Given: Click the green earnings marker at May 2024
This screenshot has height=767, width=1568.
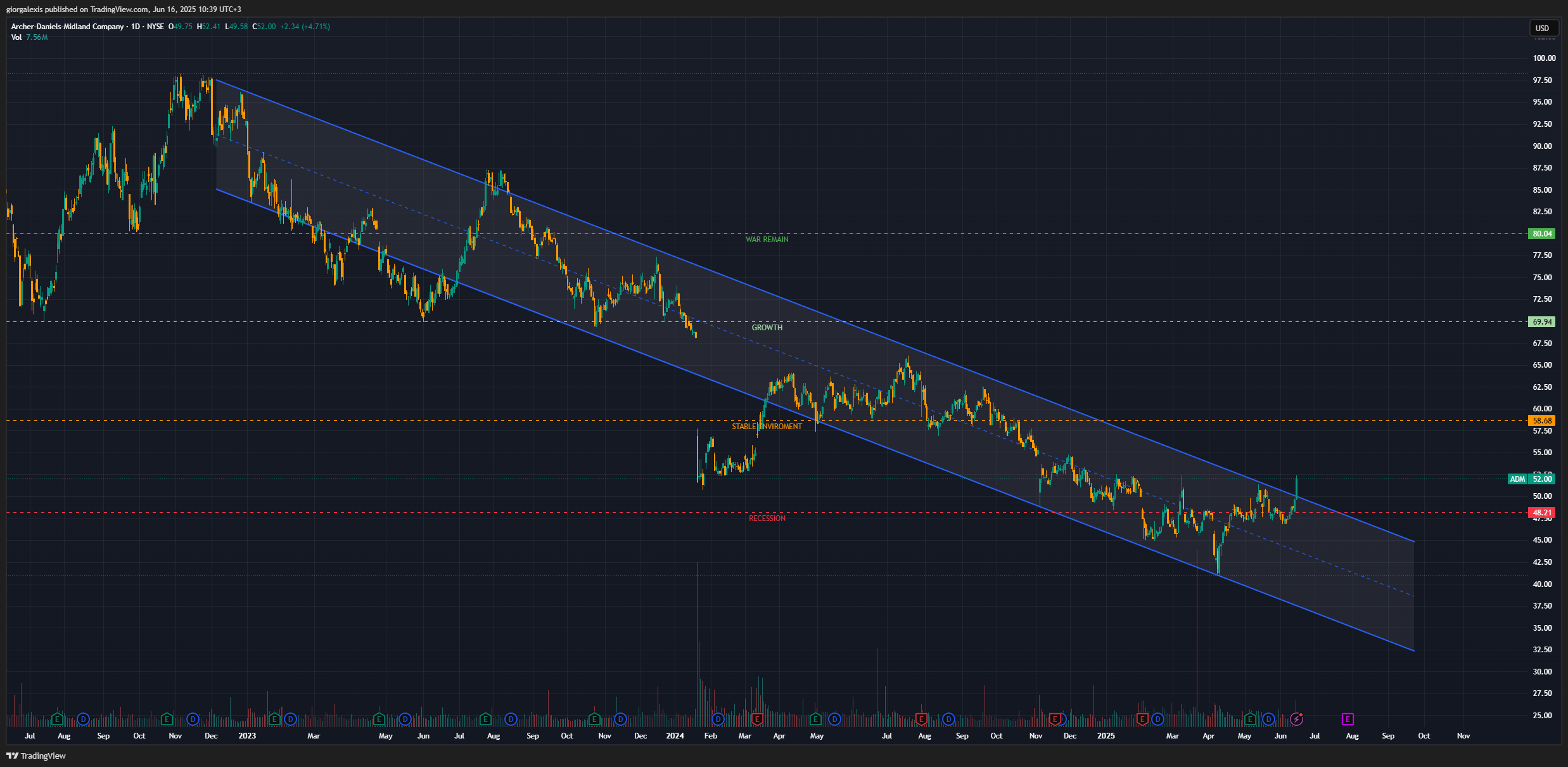Looking at the screenshot, I should pos(815,719).
